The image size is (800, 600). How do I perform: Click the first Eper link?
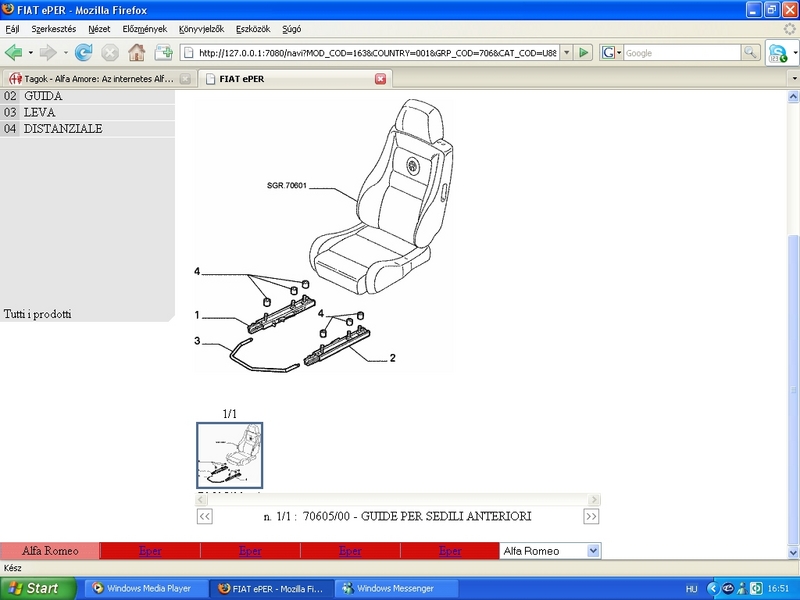(x=150, y=551)
